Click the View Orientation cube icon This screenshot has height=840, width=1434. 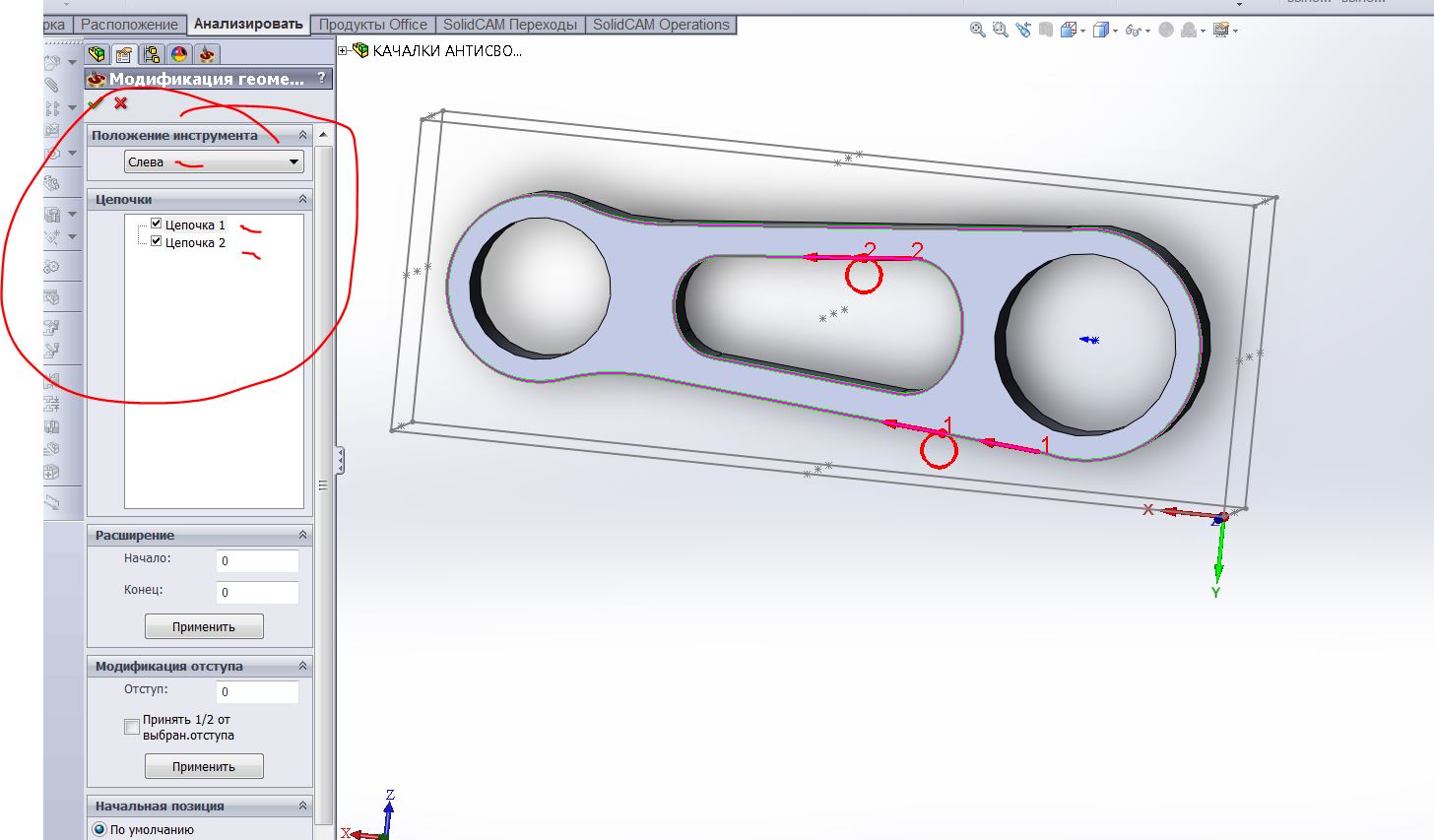[1069, 31]
